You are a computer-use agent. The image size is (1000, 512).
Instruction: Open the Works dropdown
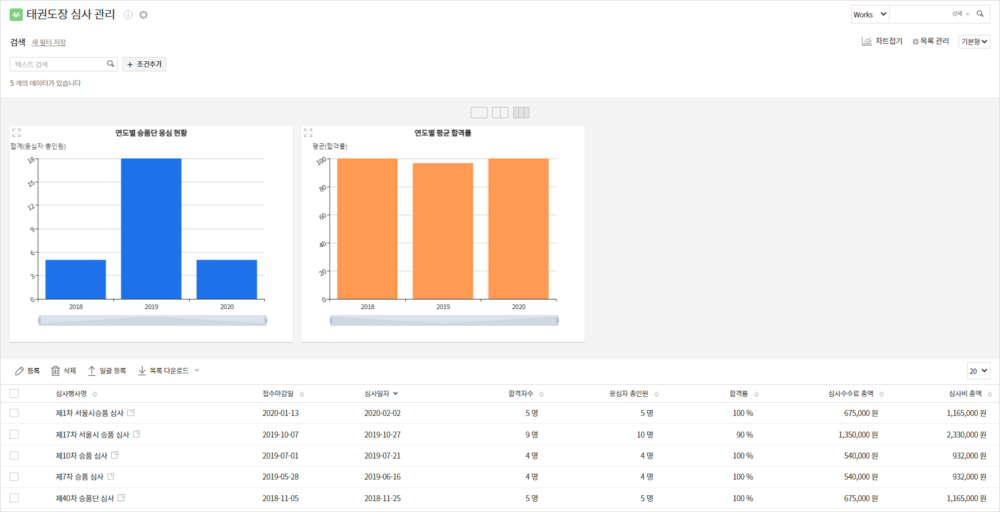870,14
